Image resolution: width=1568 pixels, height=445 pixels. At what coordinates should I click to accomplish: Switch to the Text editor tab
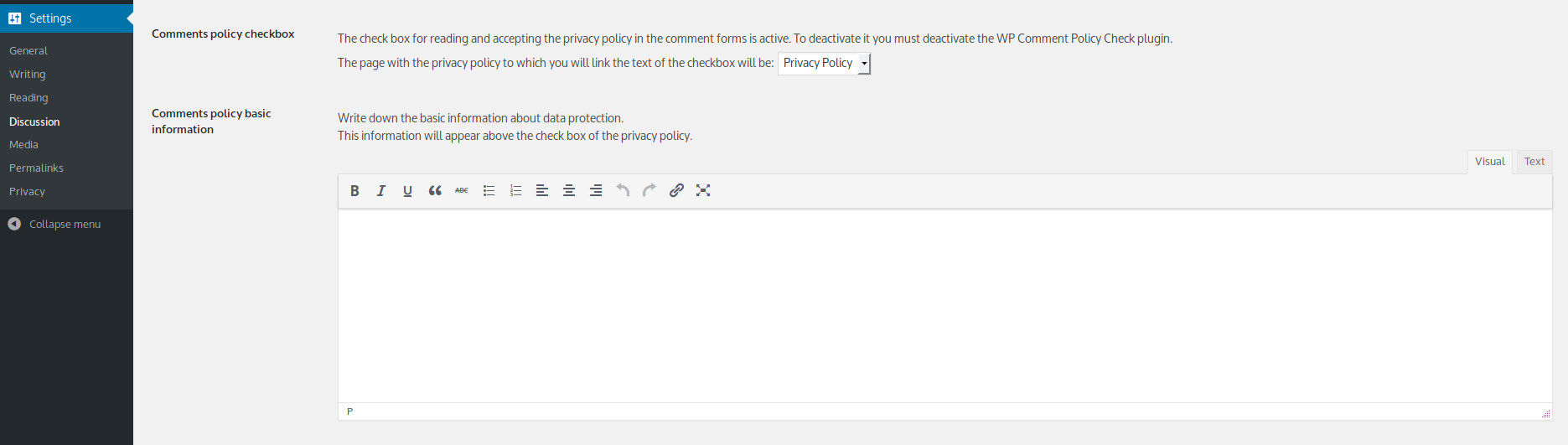click(1534, 162)
